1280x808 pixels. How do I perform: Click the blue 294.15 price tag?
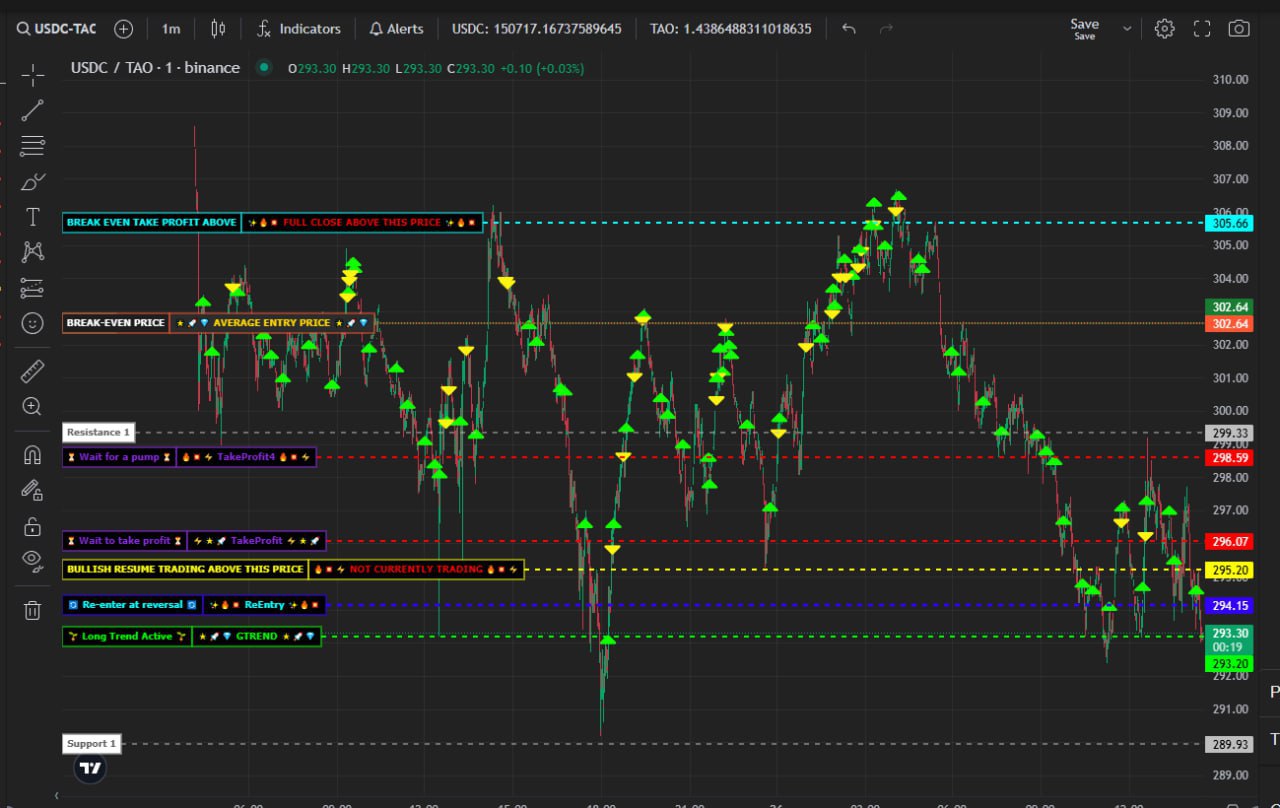click(x=1231, y=605)
